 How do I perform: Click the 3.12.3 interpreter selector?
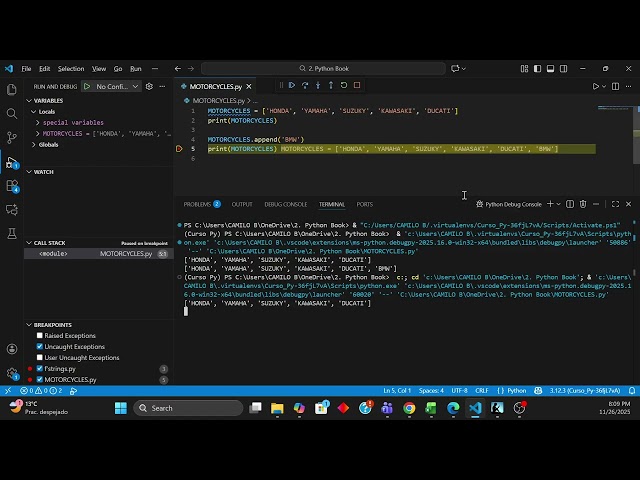[584, 391]
